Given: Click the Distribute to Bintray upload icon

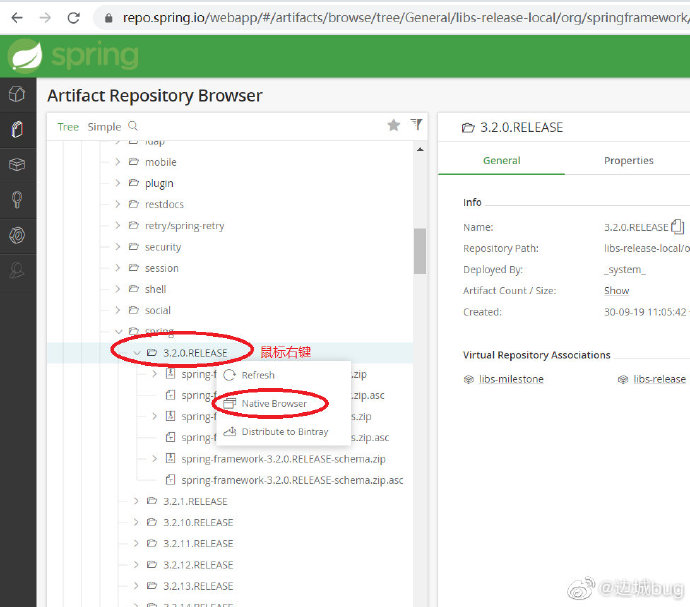Looking at the screenshot, I should point(230,432).
